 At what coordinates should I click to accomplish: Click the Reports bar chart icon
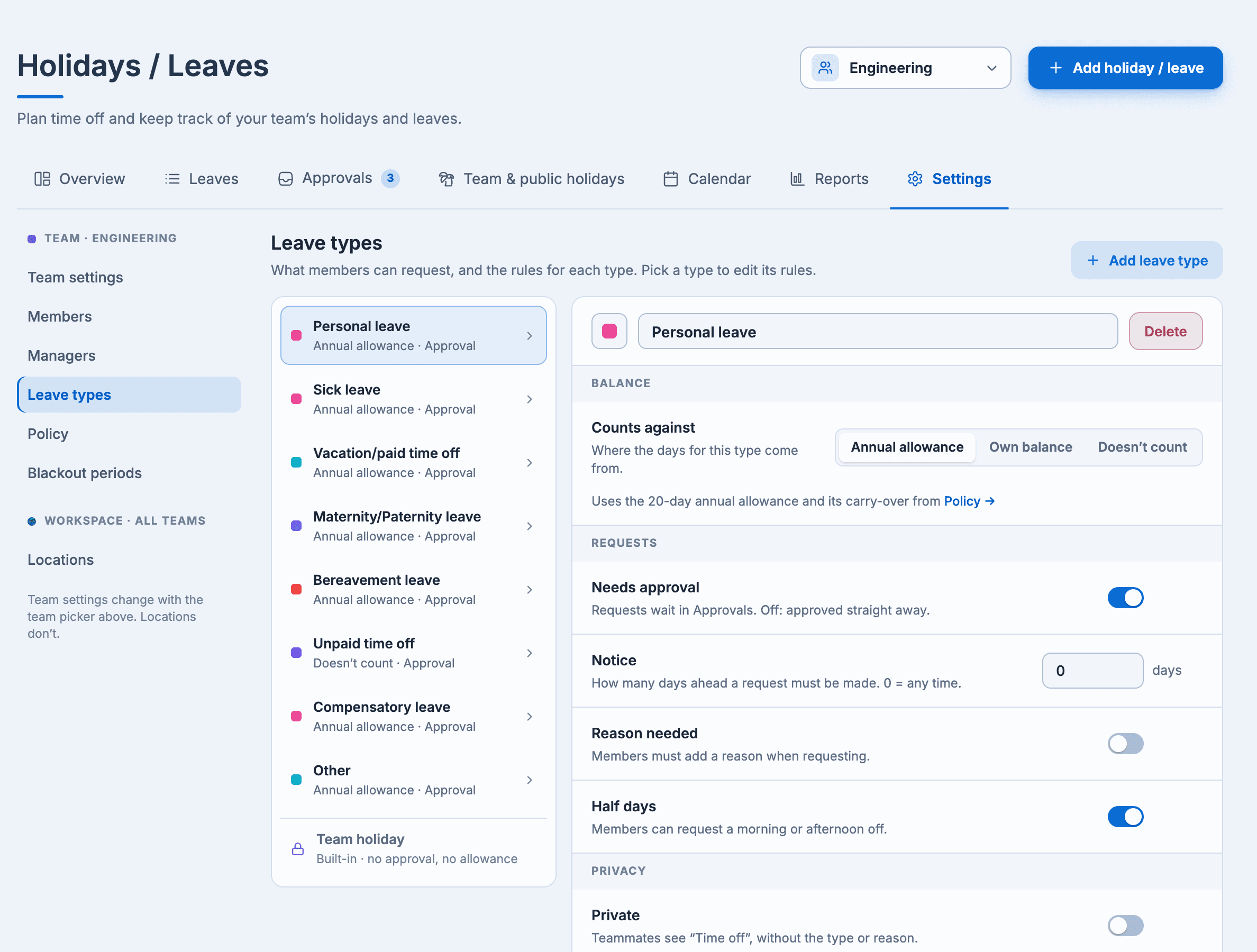(797, 179)
